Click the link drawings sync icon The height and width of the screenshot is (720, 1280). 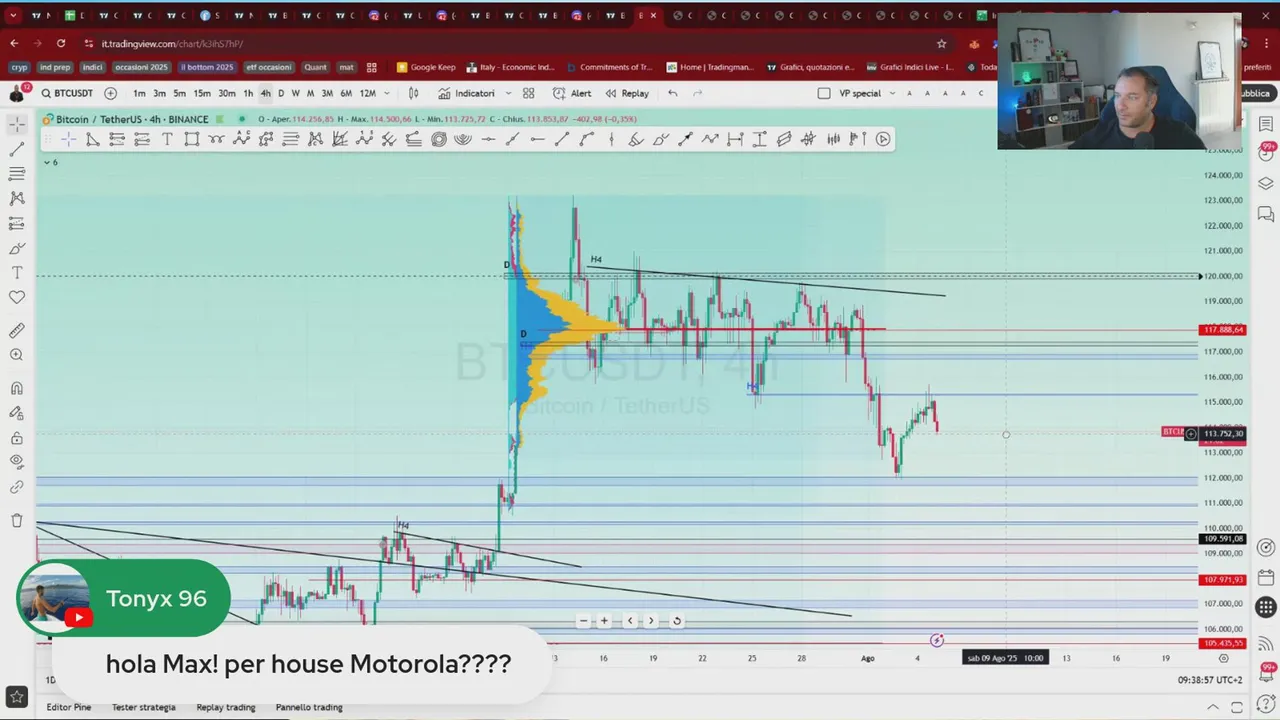[x=17, y=487]
